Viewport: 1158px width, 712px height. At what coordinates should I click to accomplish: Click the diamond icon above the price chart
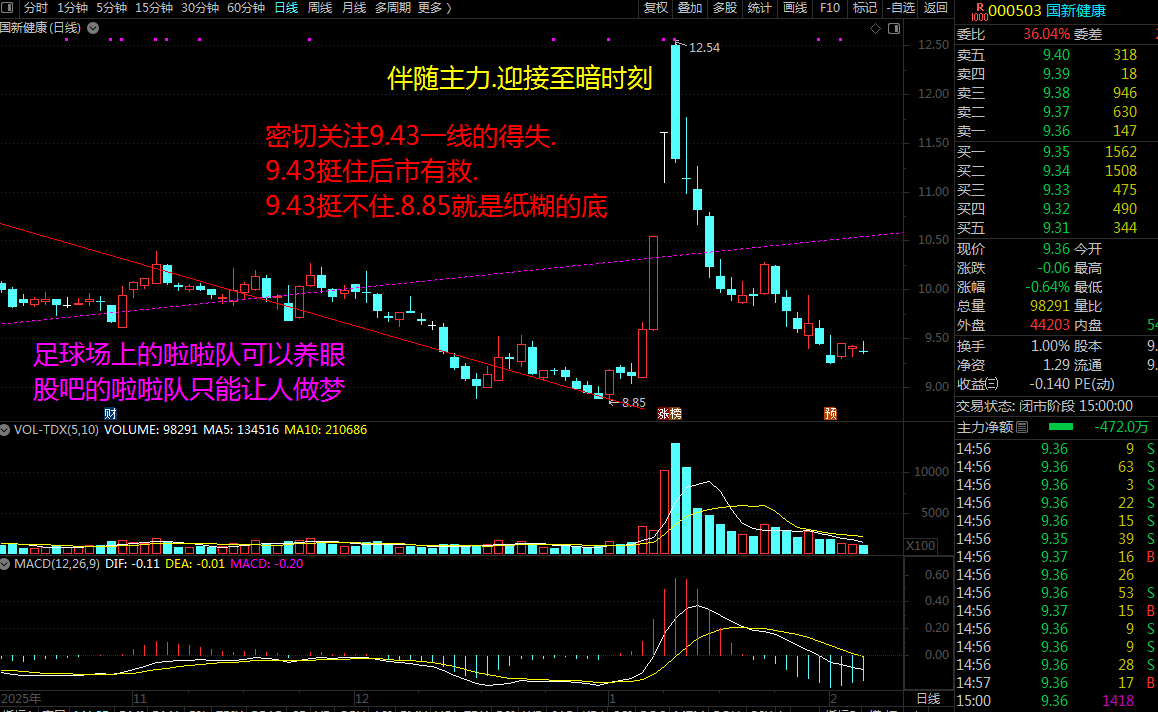point(875,28)
